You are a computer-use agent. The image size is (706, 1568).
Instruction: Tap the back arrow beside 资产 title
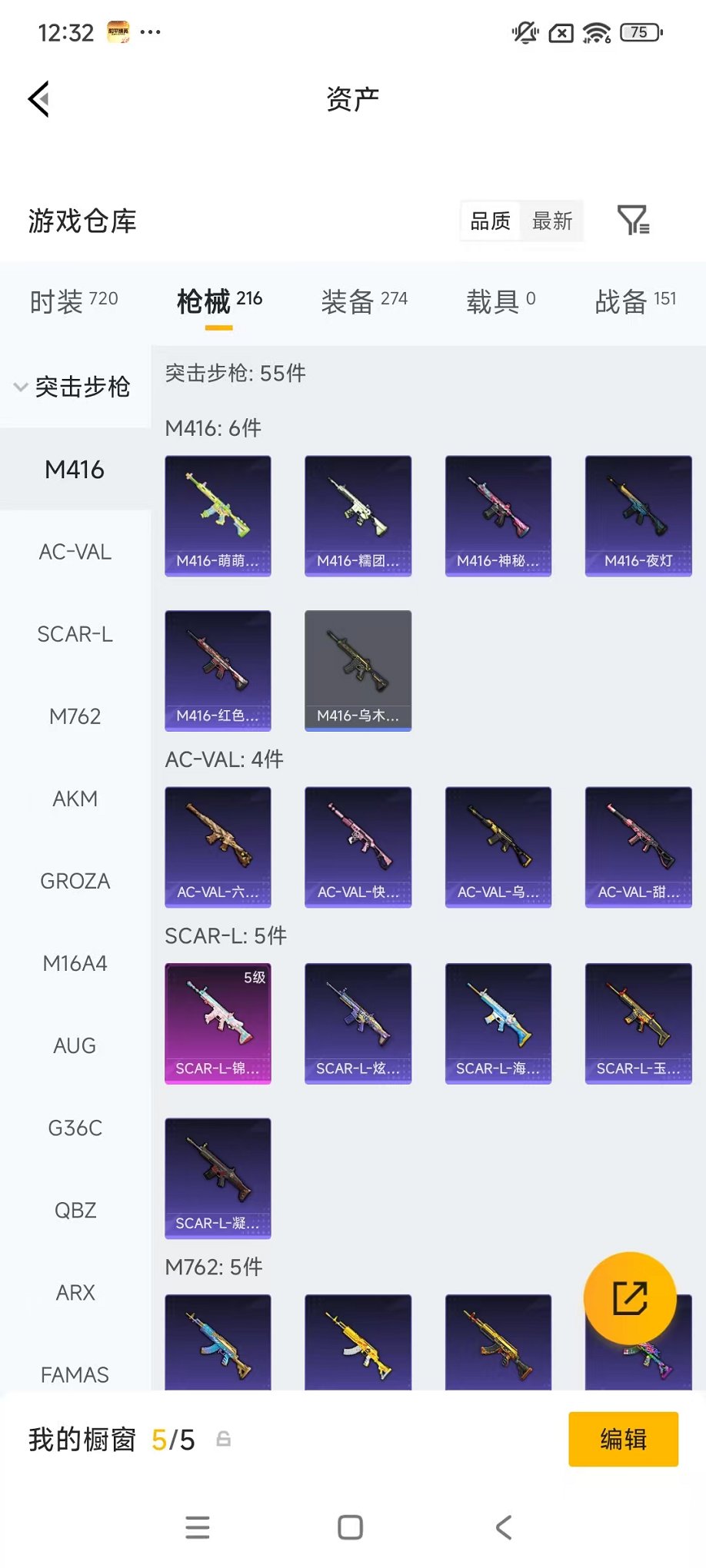coord(39,99)
